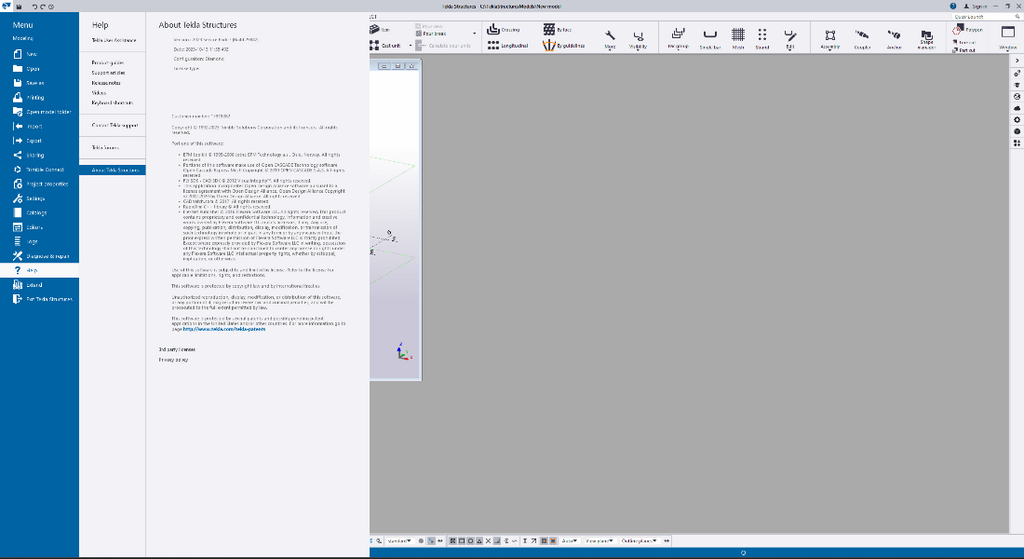
Task: Select rebar By face tool
Action: coord(557,29)
